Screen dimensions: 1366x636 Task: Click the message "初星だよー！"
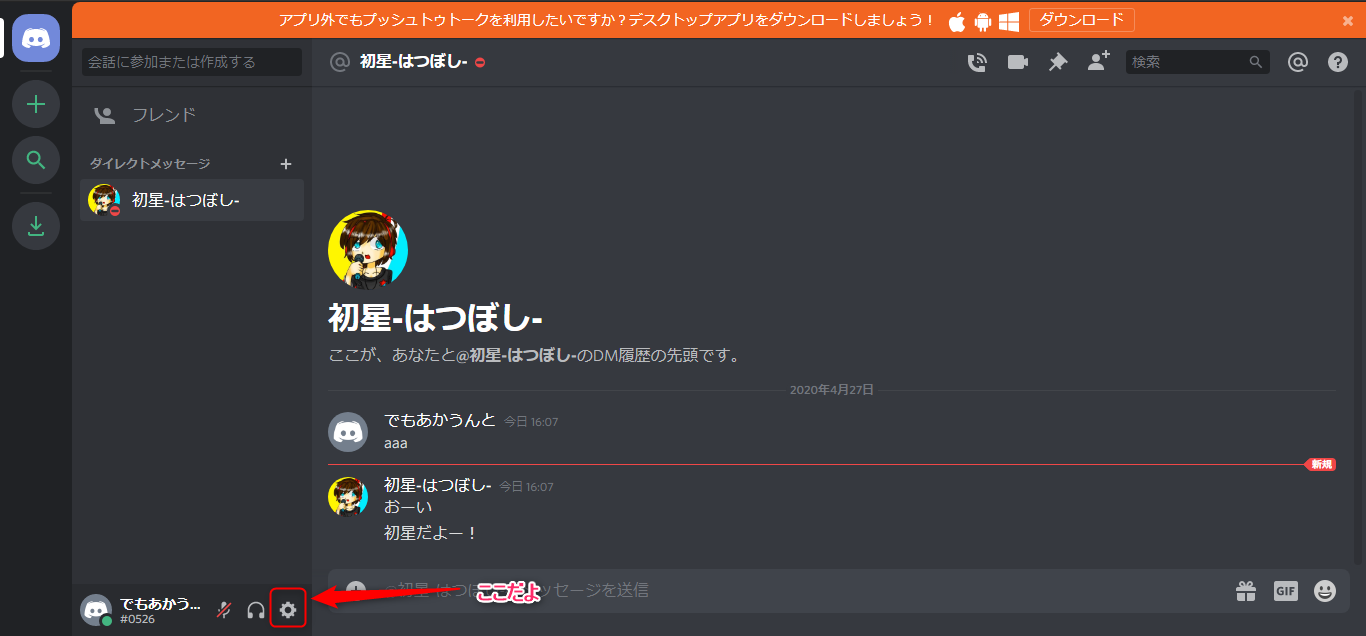[432, 534]
